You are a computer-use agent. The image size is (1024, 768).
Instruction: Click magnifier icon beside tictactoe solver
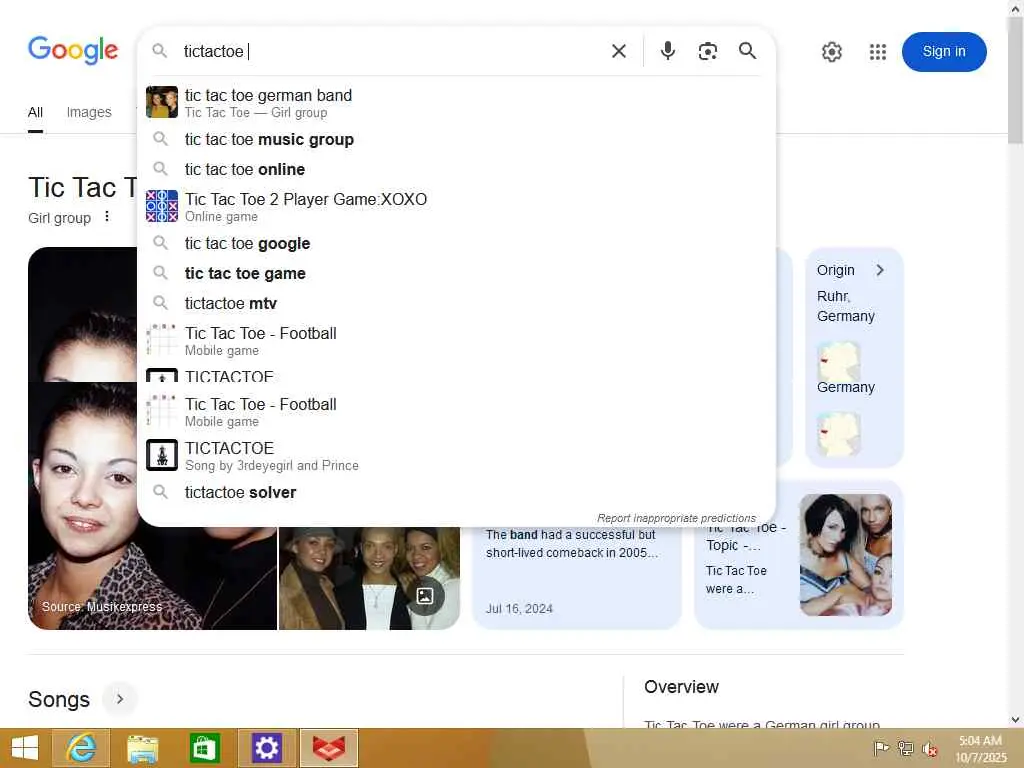click(x=161, y=492)
